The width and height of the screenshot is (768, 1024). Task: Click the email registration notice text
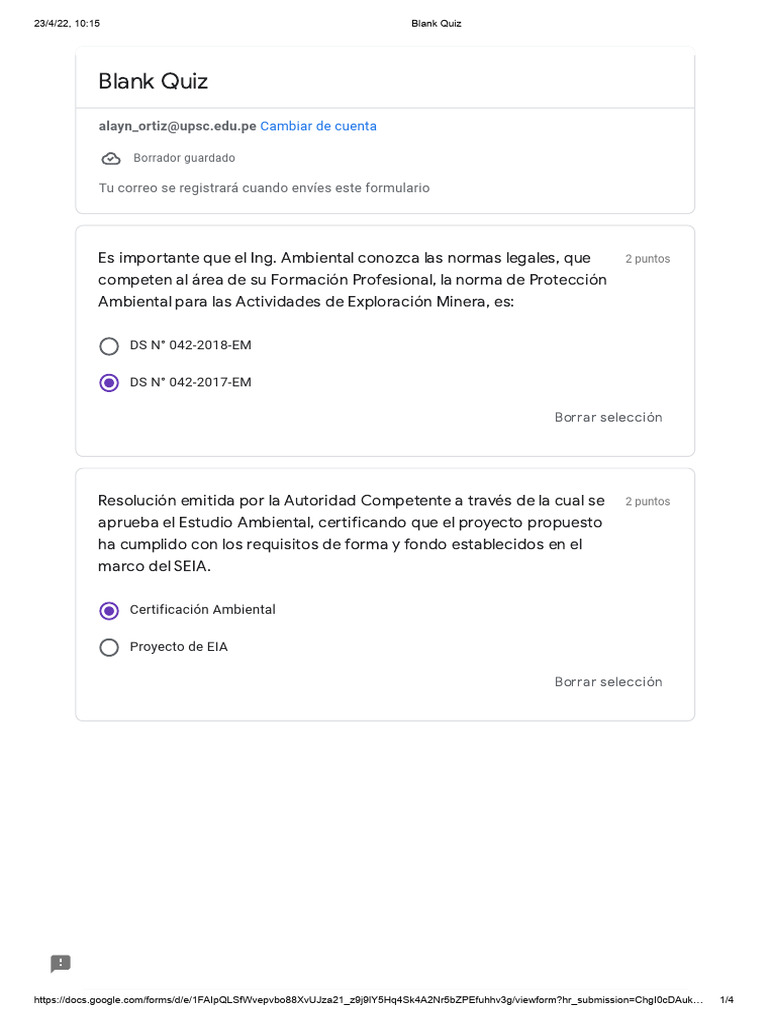click(x=264, y=188)
